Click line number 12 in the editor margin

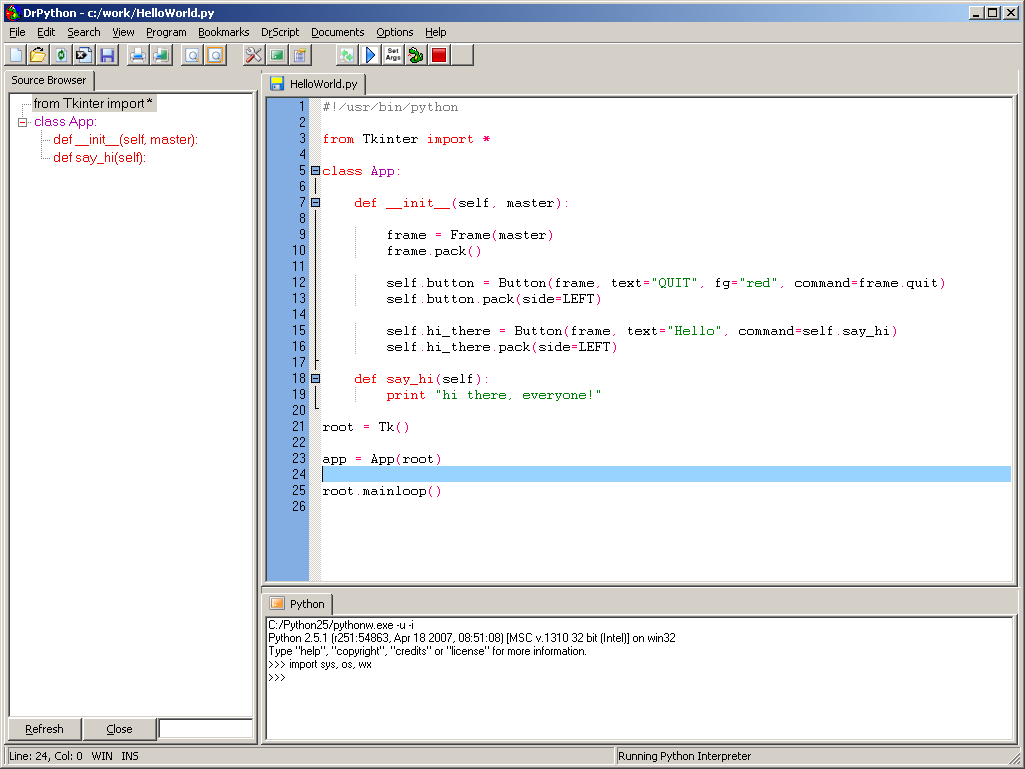pyautogui.click(x=299, y=282)
